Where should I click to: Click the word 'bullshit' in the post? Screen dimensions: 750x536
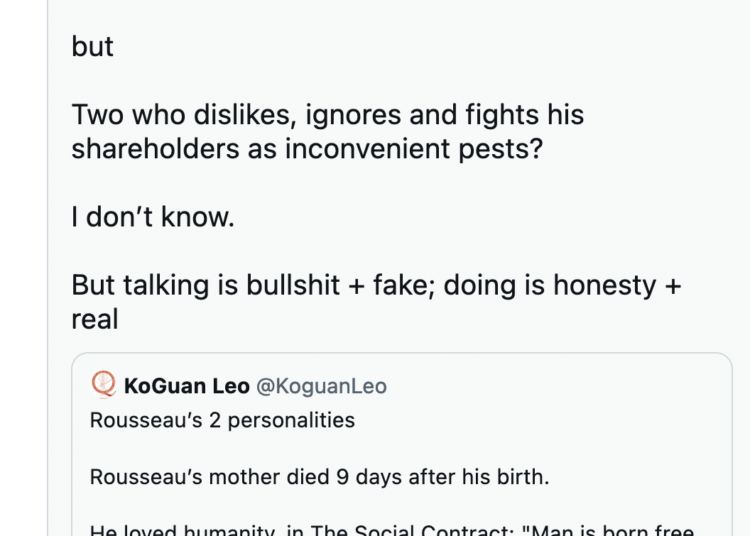pos(293,285)
